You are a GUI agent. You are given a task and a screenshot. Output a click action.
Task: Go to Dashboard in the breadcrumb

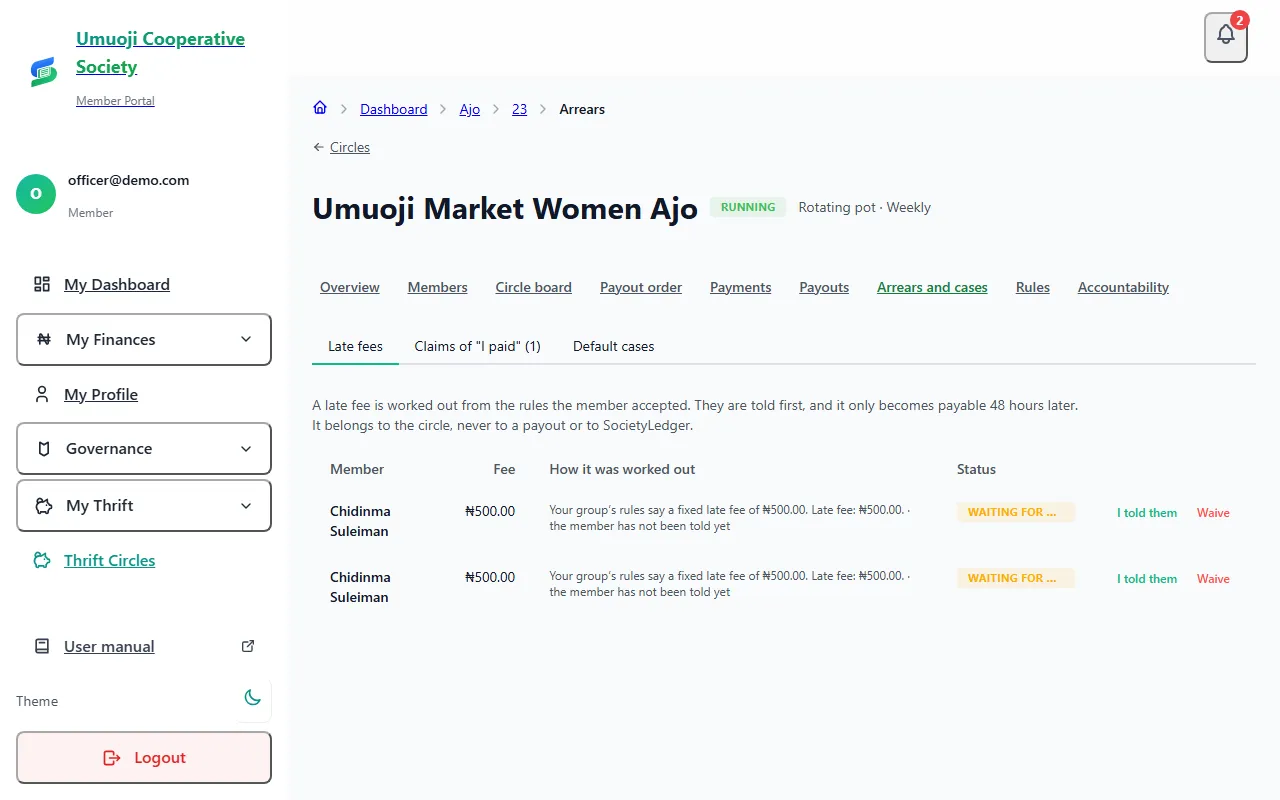394,109
